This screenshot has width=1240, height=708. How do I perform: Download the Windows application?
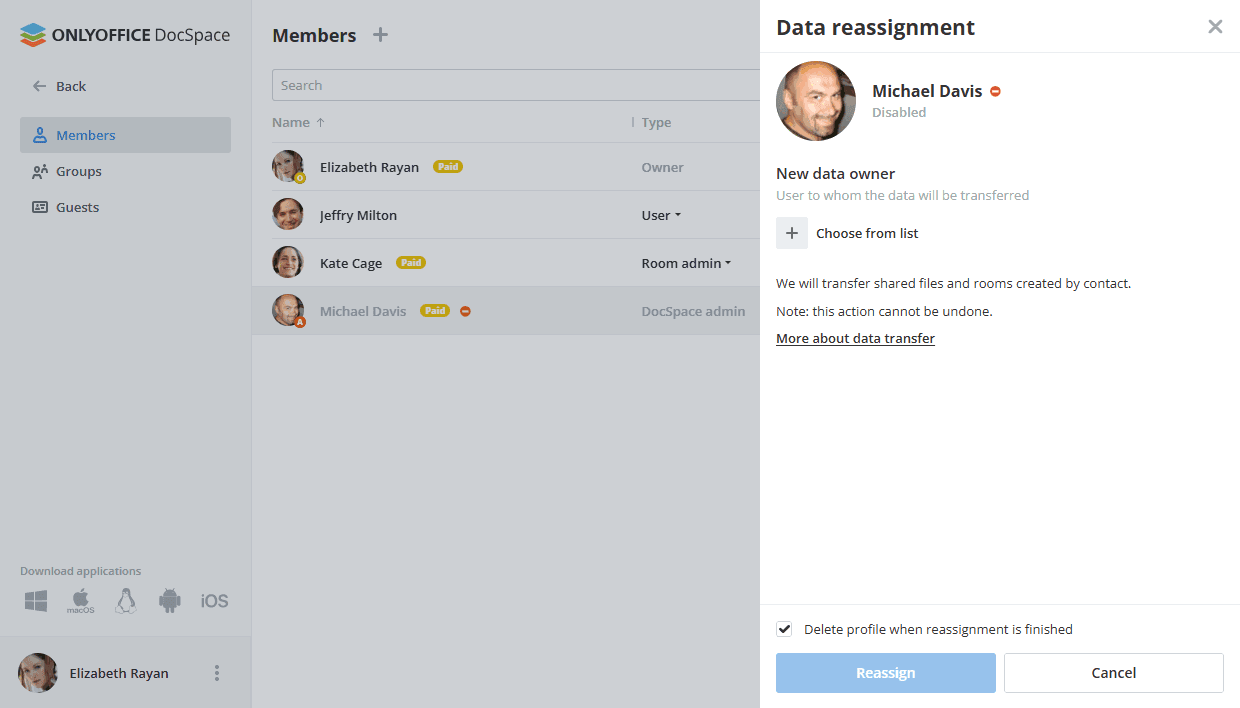click(35, 600)
